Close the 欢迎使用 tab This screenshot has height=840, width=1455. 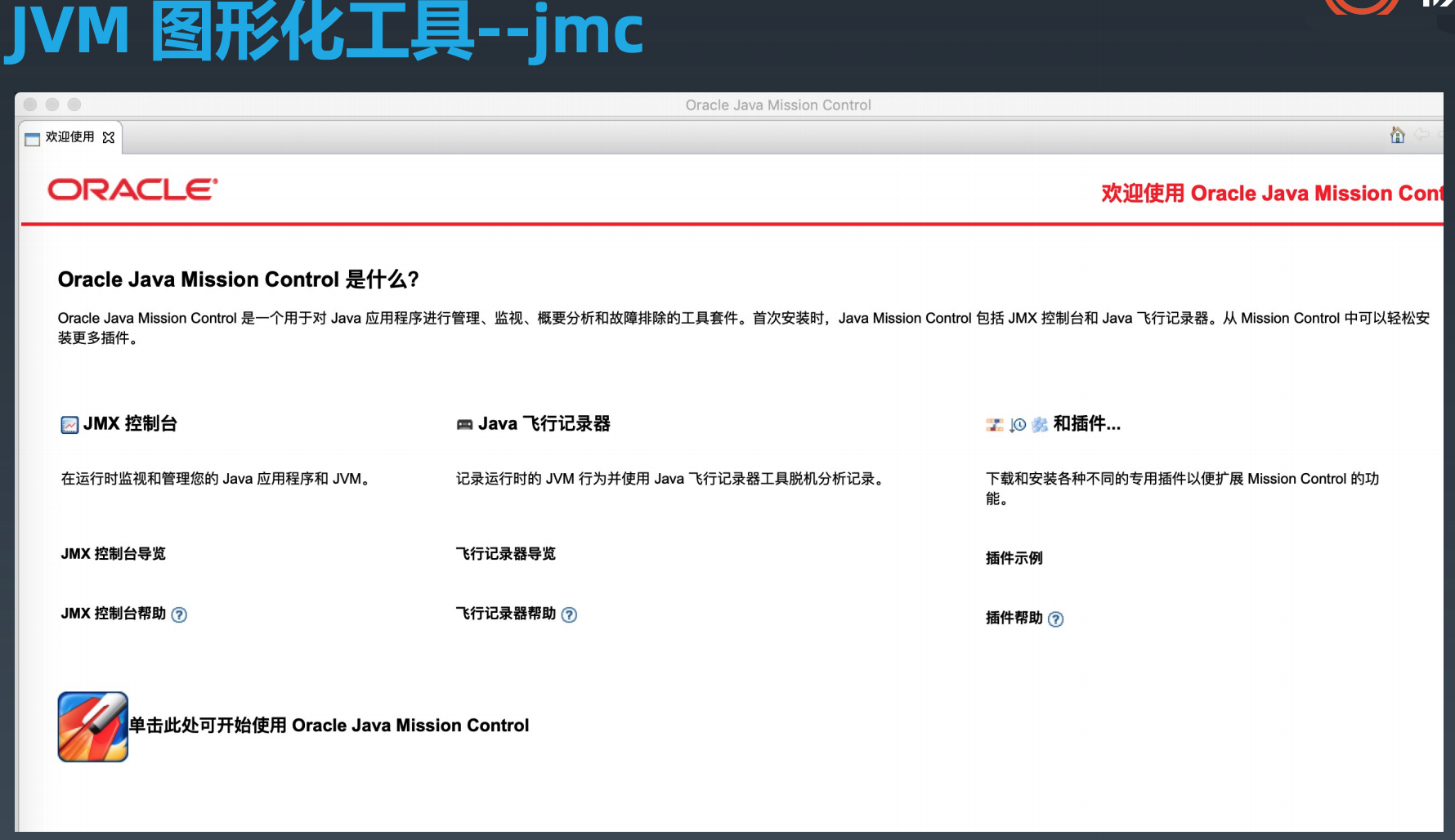tap(109, 138)
